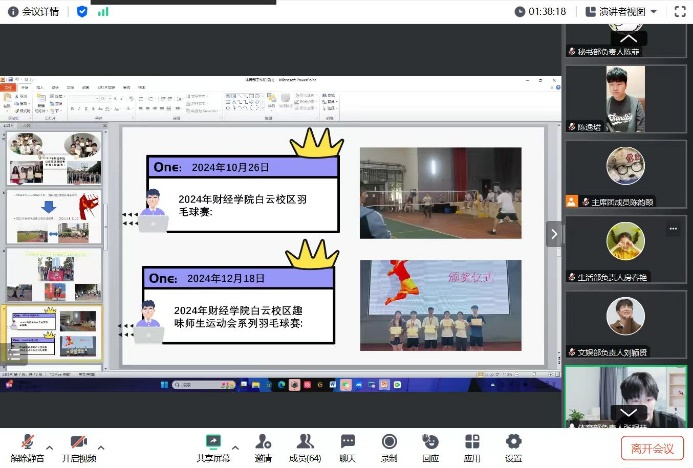The image size is (693, 468).
Task: Open the Chat panel icon
Action: click(x=348, y=442)
